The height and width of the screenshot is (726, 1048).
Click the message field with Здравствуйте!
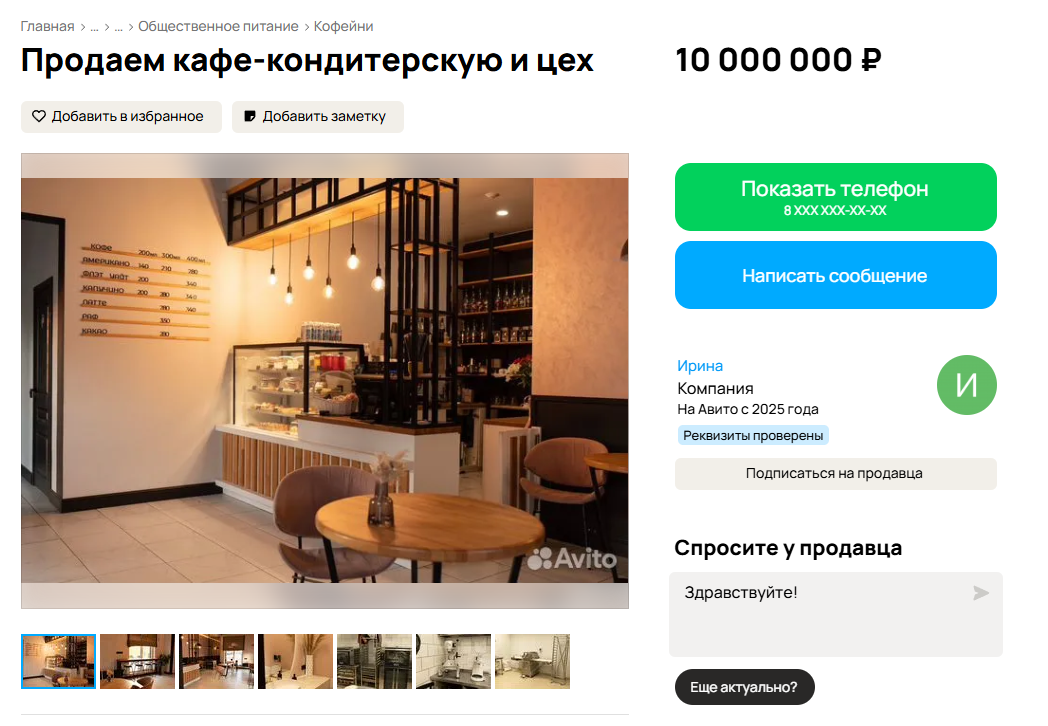(x=835, y=614)
